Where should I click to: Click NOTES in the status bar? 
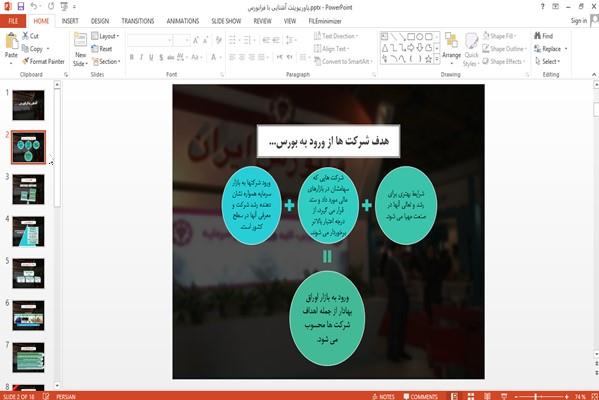click(384, 397)
